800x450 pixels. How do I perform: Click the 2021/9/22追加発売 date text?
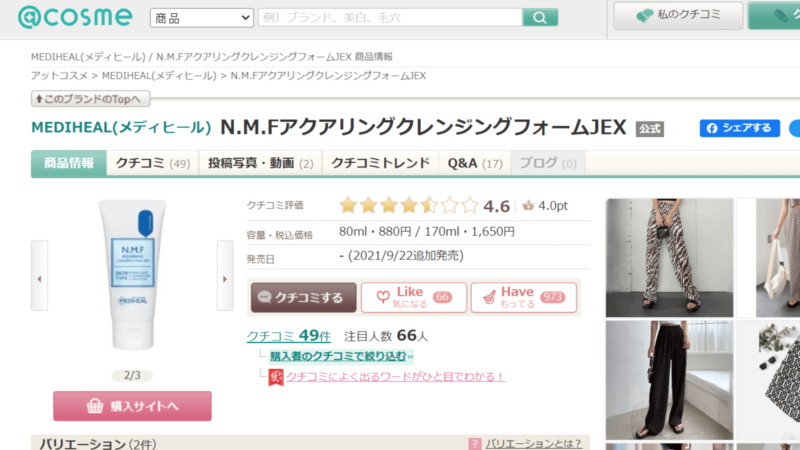[405, 256]
